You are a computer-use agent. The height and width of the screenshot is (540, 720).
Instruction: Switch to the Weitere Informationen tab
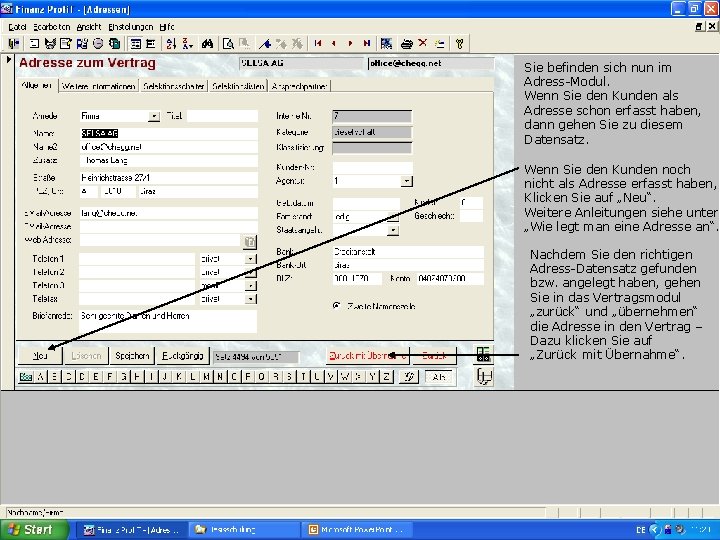click(99, 86)
